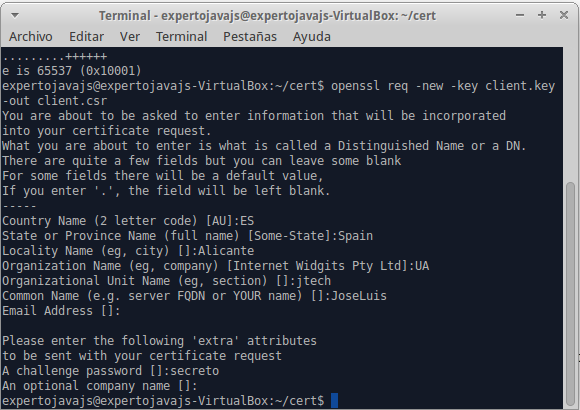Open the Pestañas menu

click(250, 37)
